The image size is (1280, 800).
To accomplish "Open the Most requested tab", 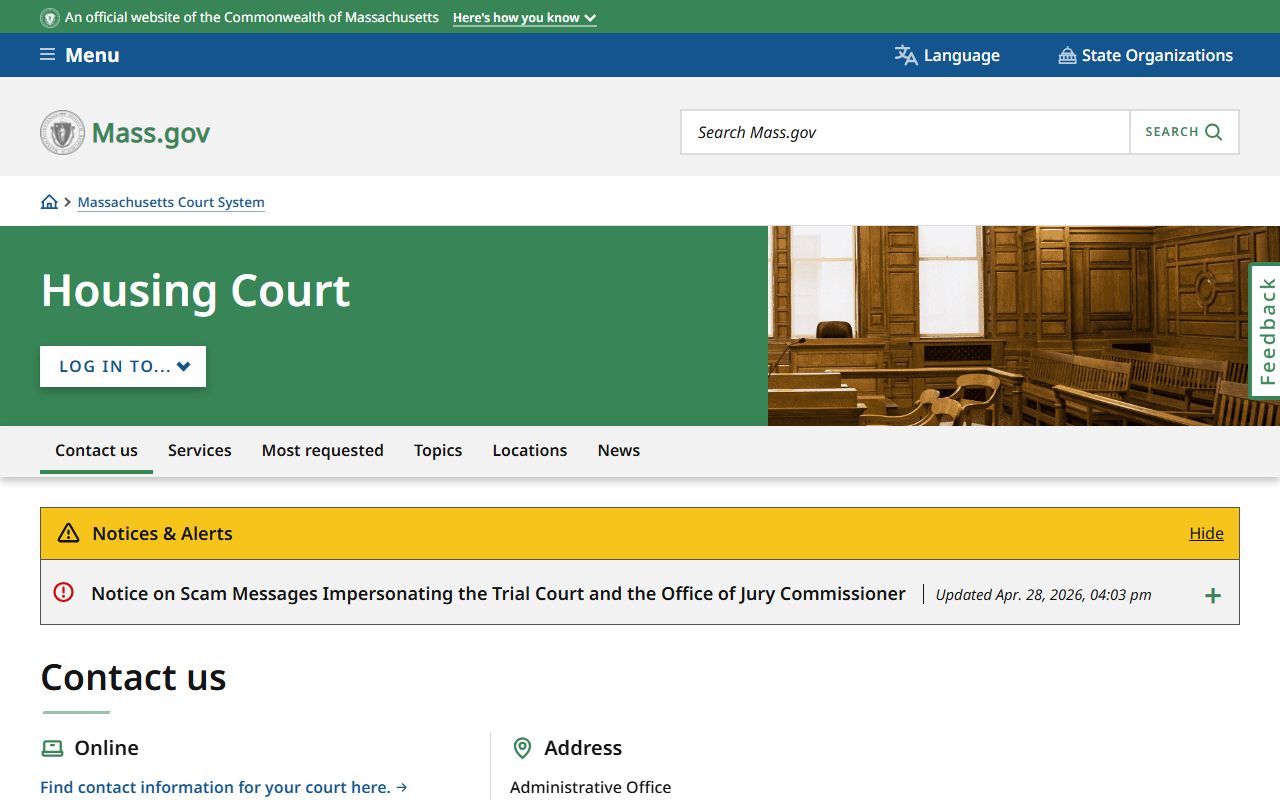I will click(323, 450).
